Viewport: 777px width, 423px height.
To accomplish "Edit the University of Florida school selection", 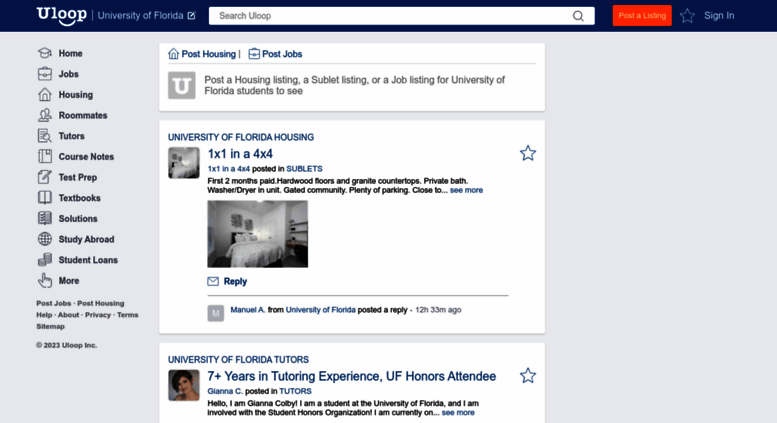I will click(191, 15).
